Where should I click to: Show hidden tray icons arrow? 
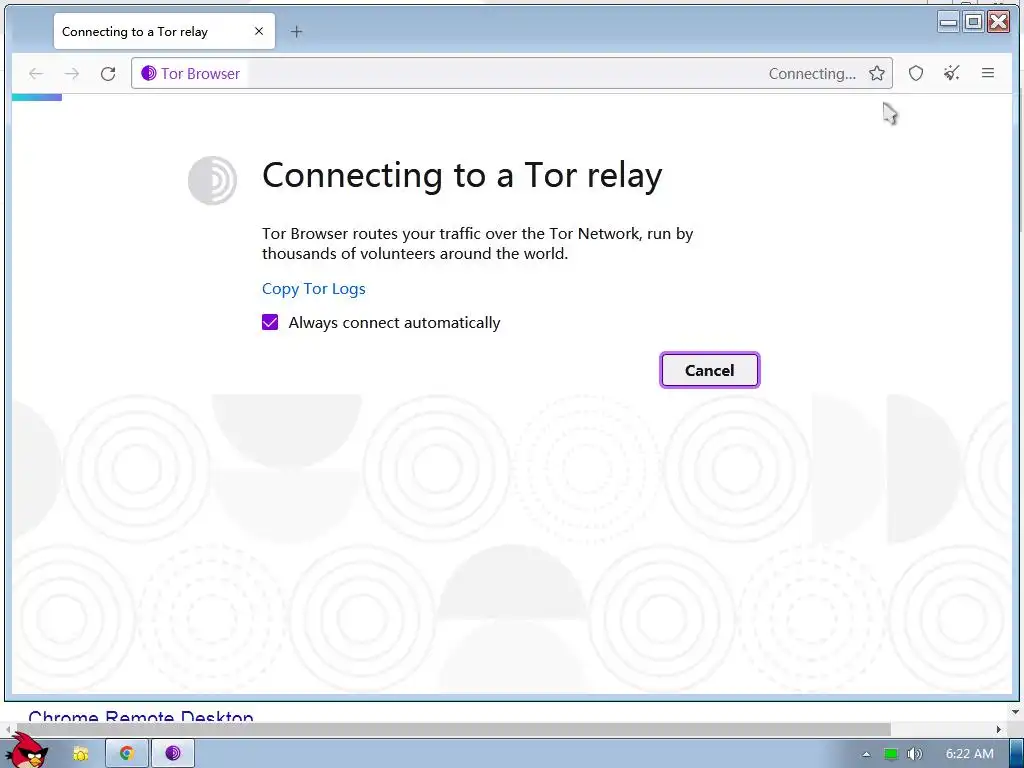(x=866, y=754)
